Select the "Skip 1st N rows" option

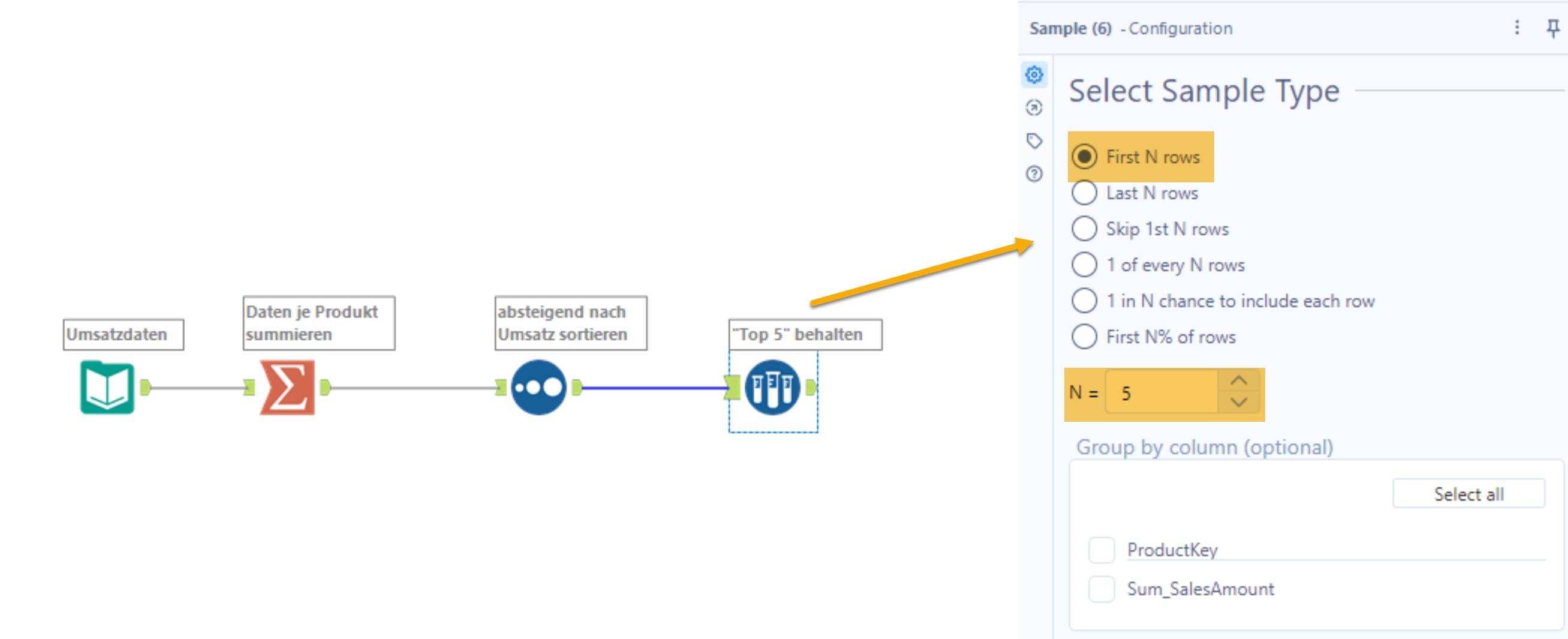click(x=1084, y=229)
